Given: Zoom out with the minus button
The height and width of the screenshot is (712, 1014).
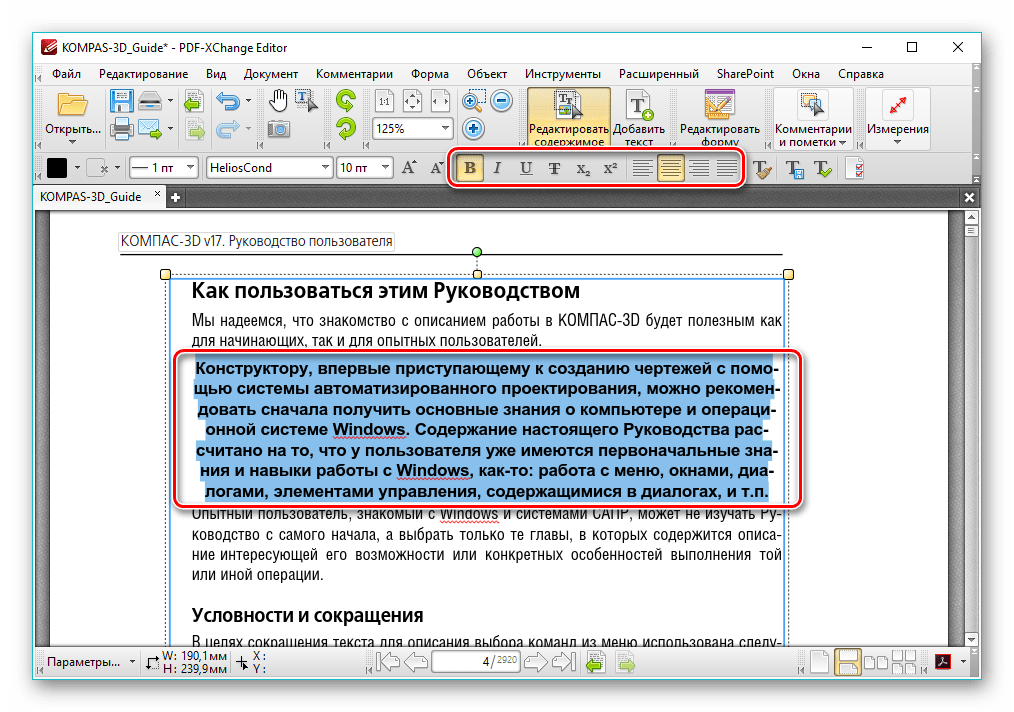Looking at the screenshot, I should click(502, 101).
